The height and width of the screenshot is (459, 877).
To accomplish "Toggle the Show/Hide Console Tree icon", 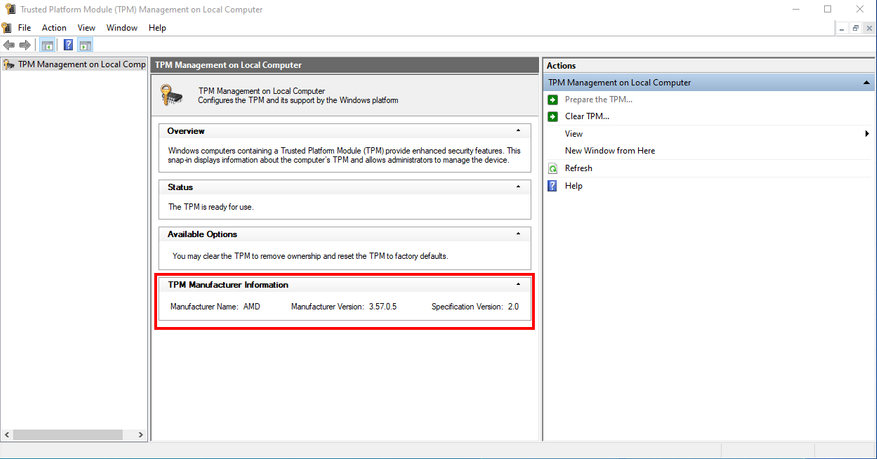I will (47, 45).
